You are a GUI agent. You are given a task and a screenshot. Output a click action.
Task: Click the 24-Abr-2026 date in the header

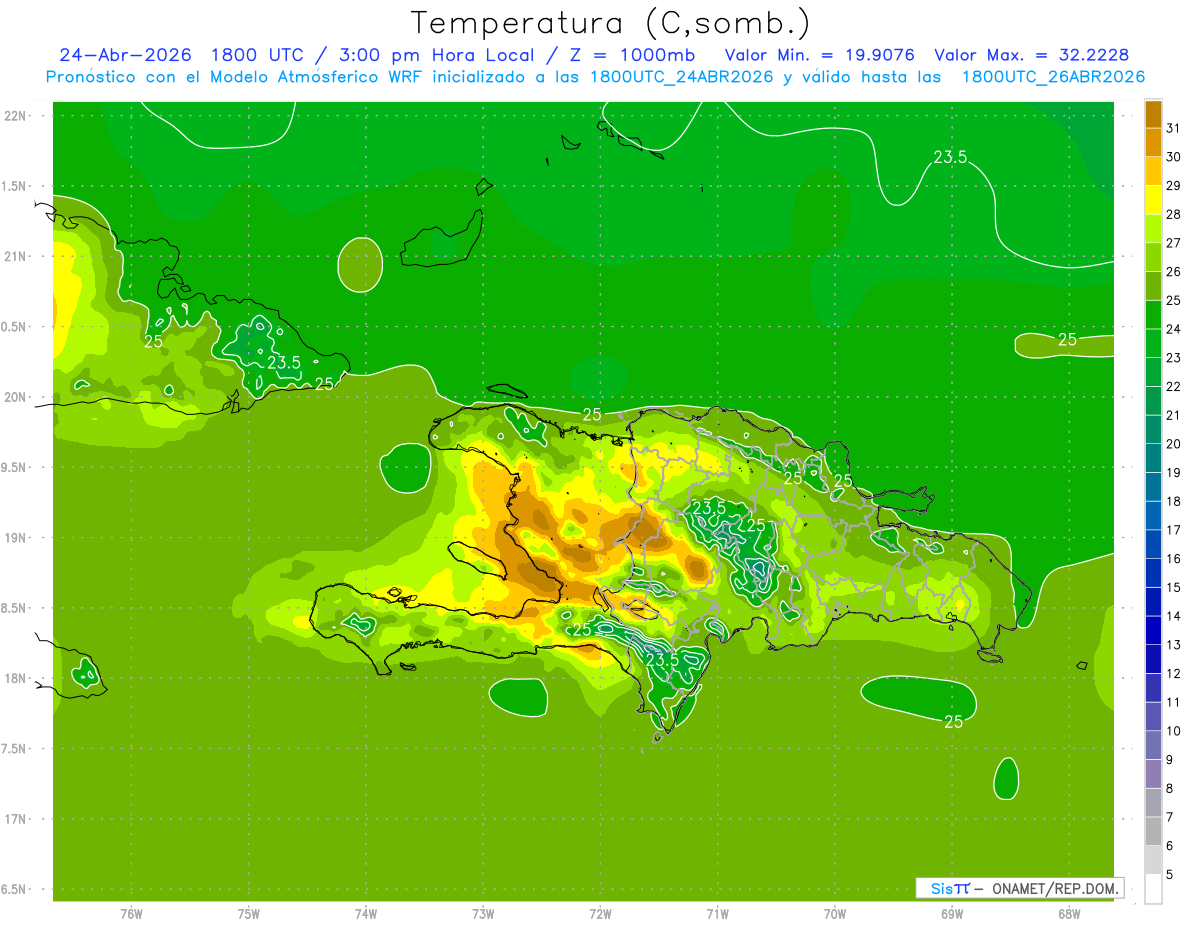pos(125,55)
